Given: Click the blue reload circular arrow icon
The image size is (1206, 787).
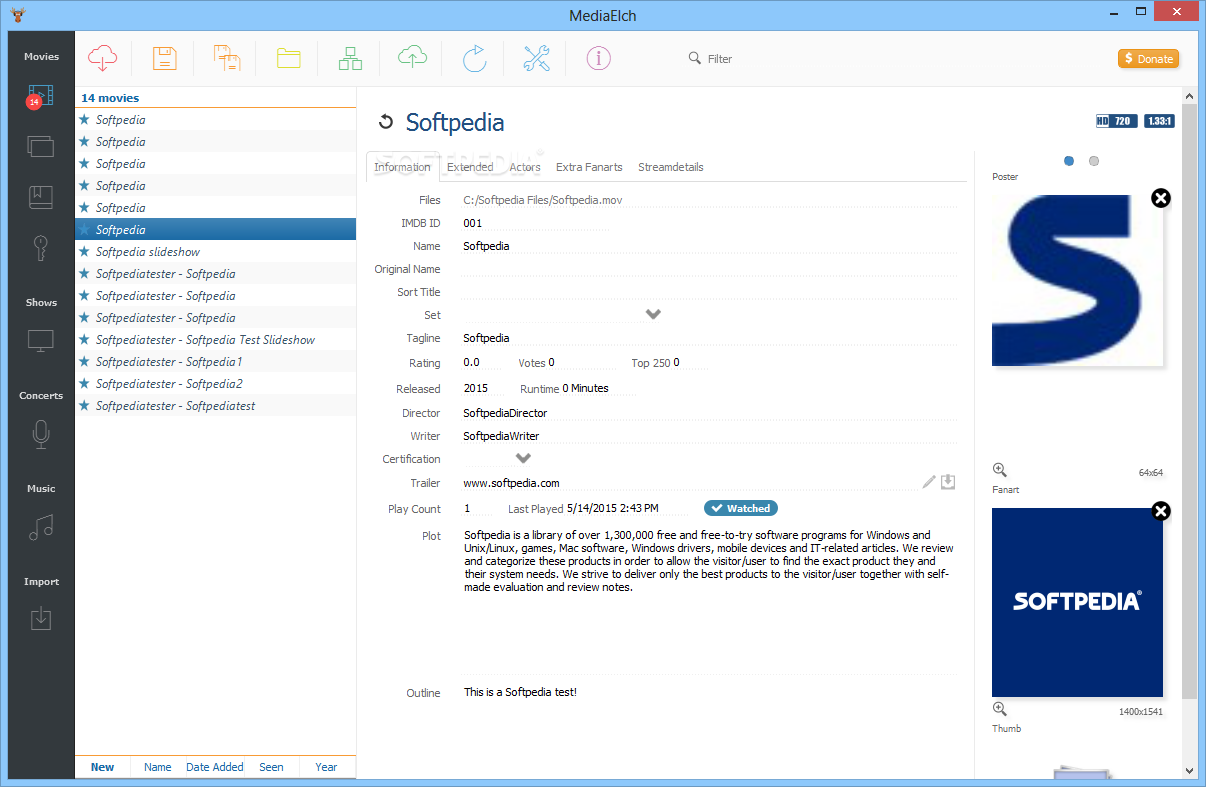Looking at the screenshot, I should coord(474,58).
